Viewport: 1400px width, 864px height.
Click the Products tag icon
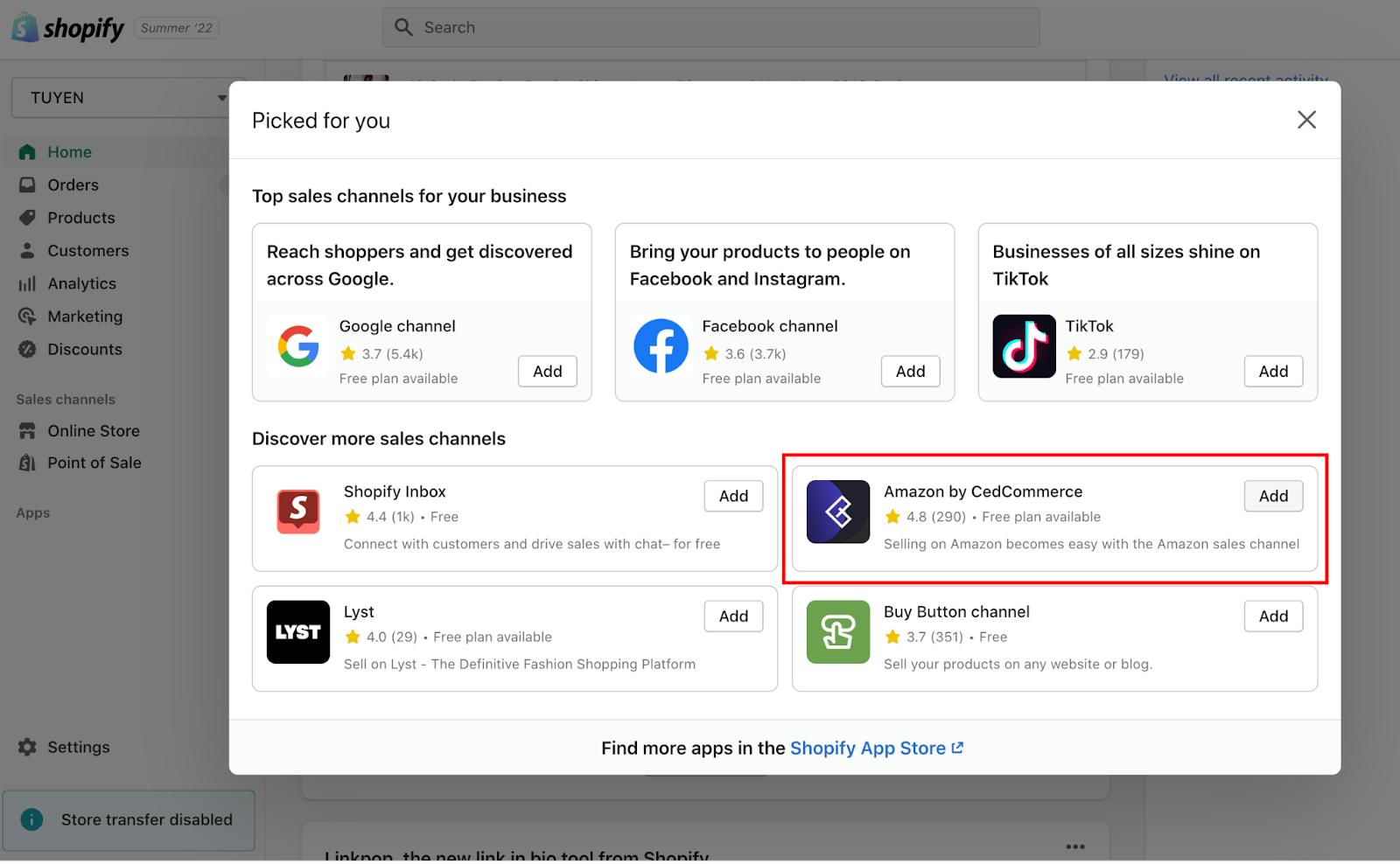27,218
